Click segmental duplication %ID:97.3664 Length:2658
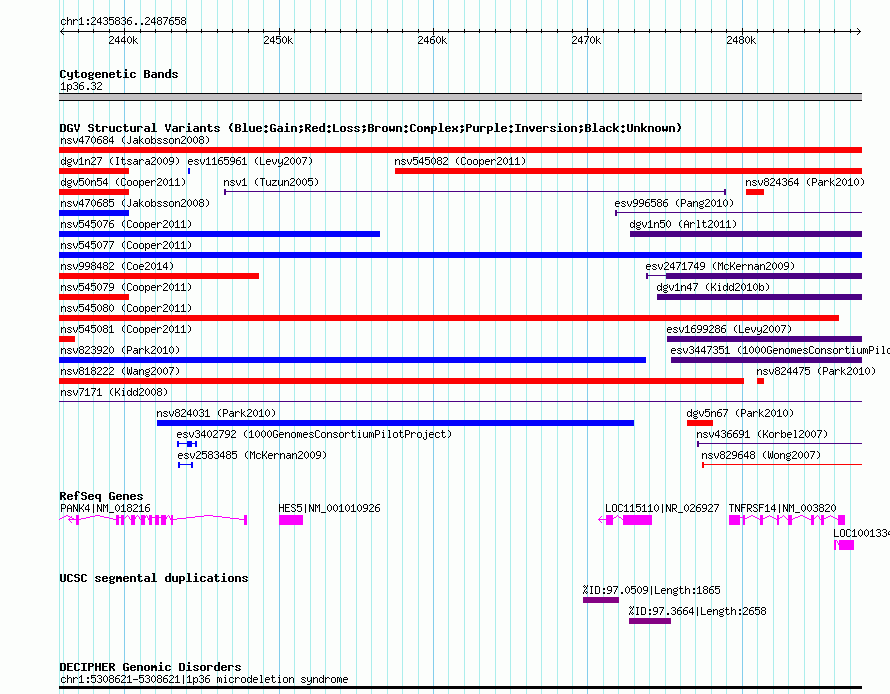 tap(650, 621)
